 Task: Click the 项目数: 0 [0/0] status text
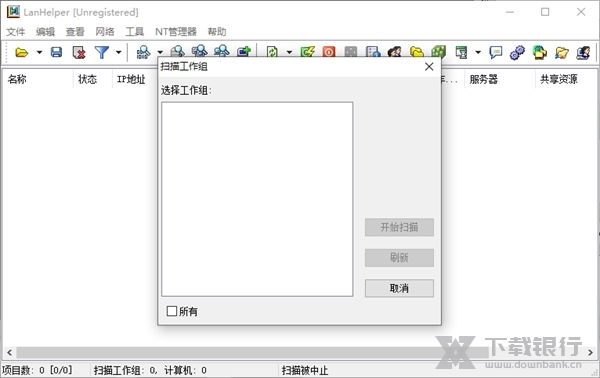tap(37, 370)
